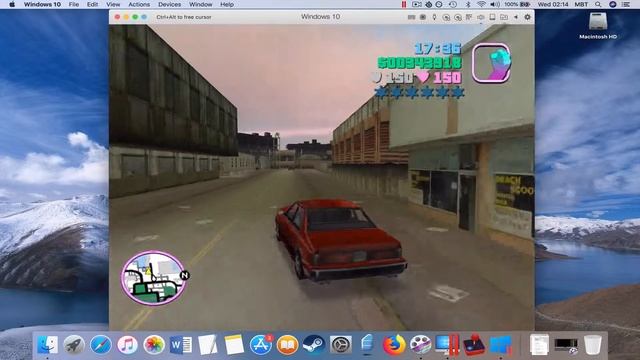This screenshot has height=360, width=640.
Task: Open System Preferences from the Dock
Action: tap(340, 345)
